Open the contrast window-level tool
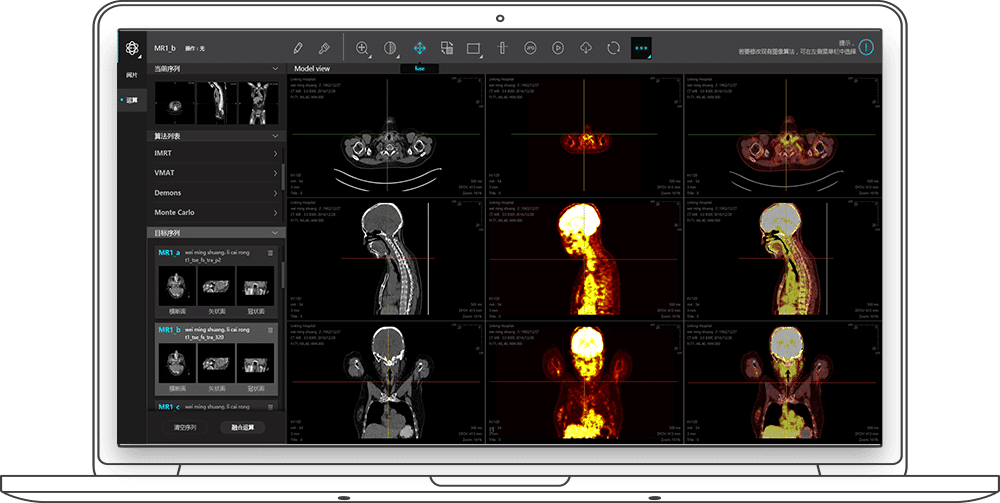This screenshot has width=1000, height=503. coord(390,48)
